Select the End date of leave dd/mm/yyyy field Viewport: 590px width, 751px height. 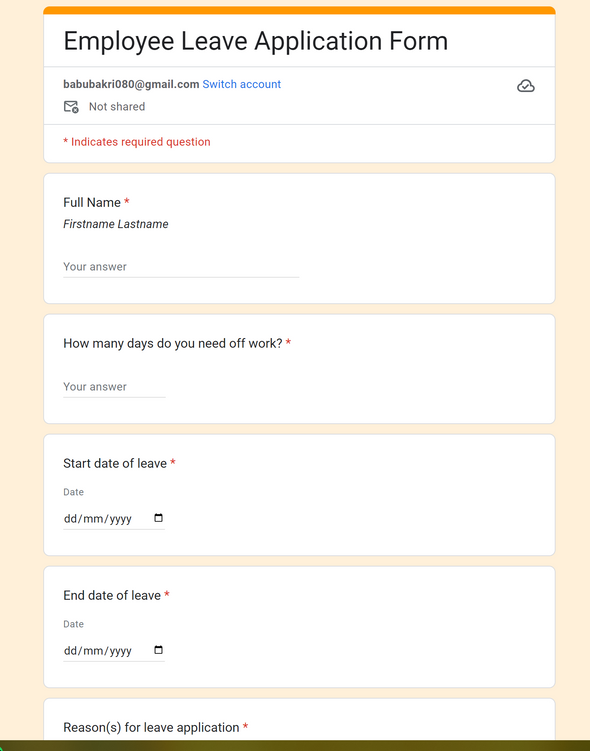(113, 650)
